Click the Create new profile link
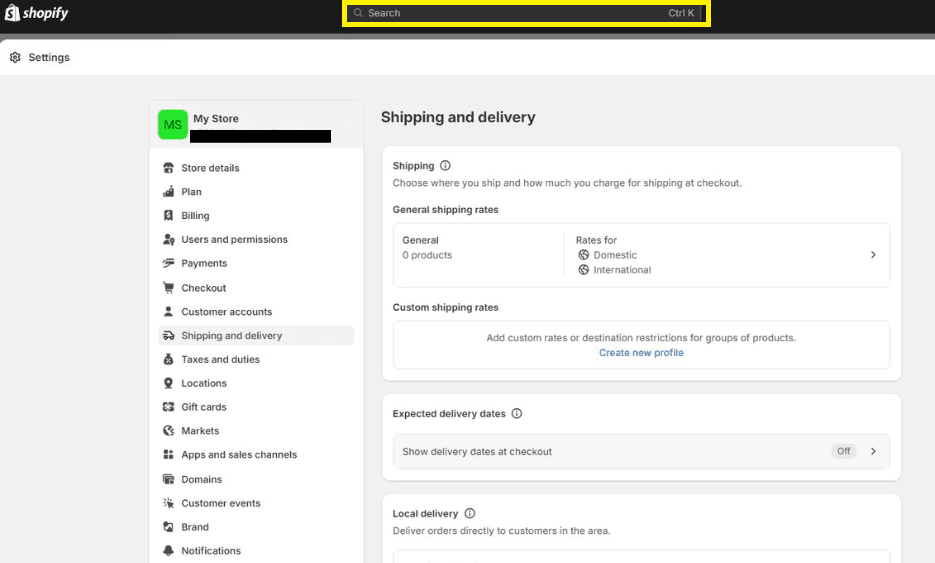935x563 pixels. point(641,353)
